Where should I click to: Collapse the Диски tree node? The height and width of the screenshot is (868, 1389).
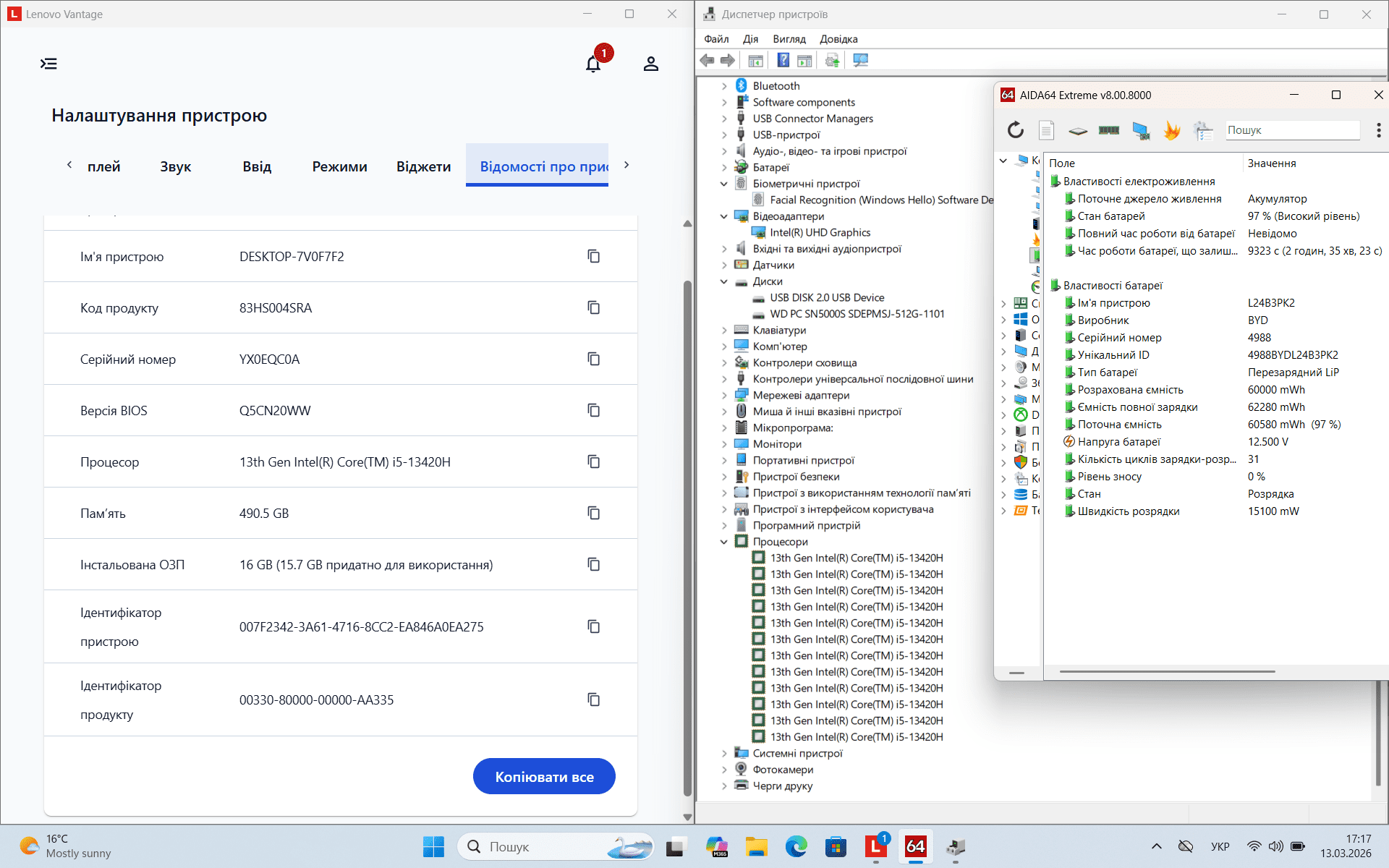pyautogui.click(x=724, y=281)
